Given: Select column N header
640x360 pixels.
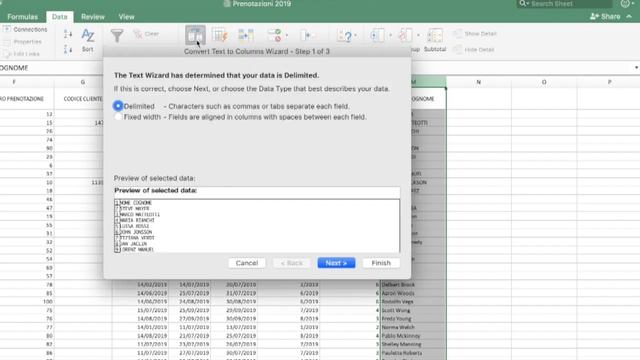Looking at the screenshot, I should 479,82.
